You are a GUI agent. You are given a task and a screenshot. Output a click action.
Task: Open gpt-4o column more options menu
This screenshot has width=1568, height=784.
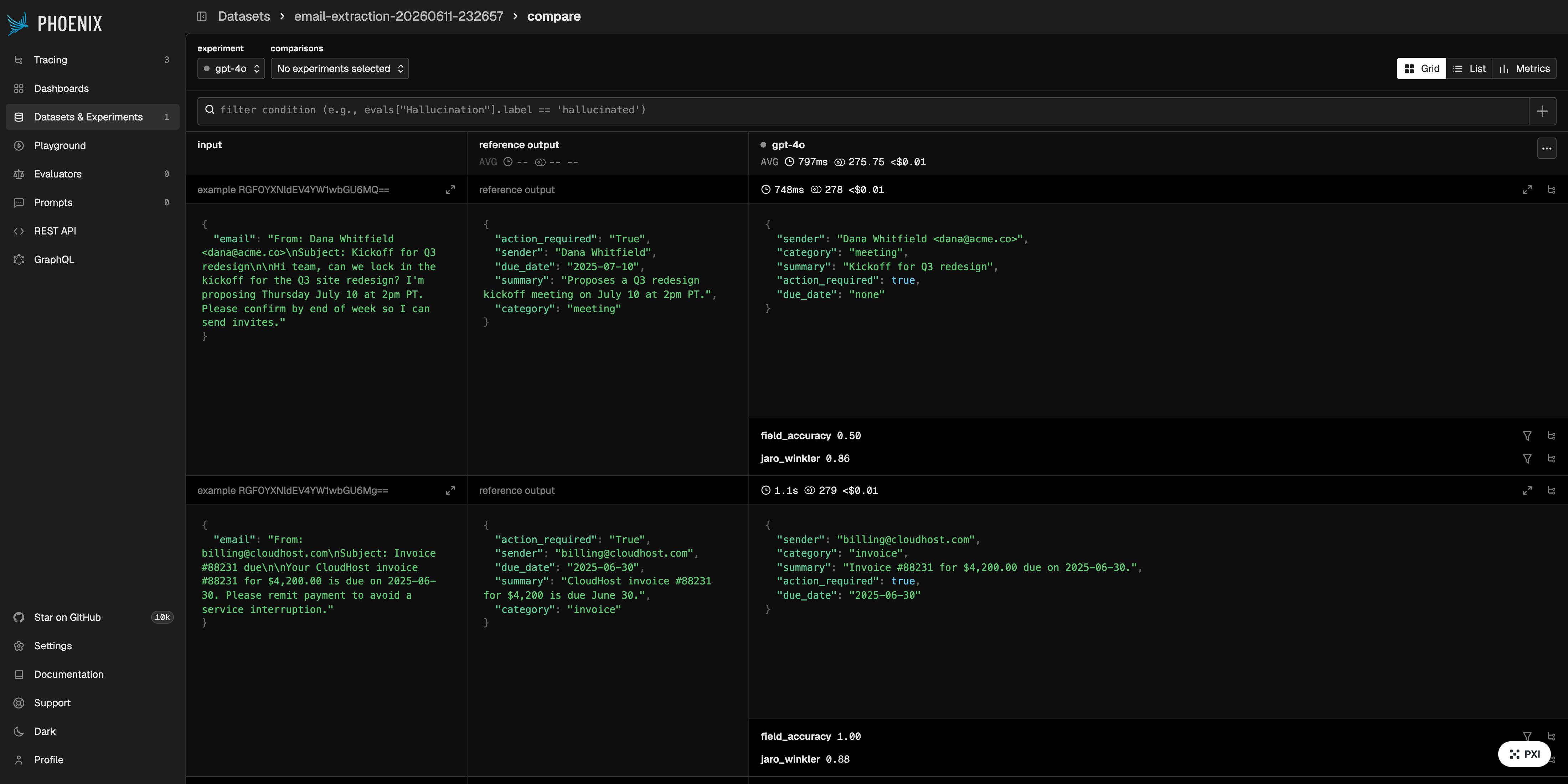(1547, 148)
